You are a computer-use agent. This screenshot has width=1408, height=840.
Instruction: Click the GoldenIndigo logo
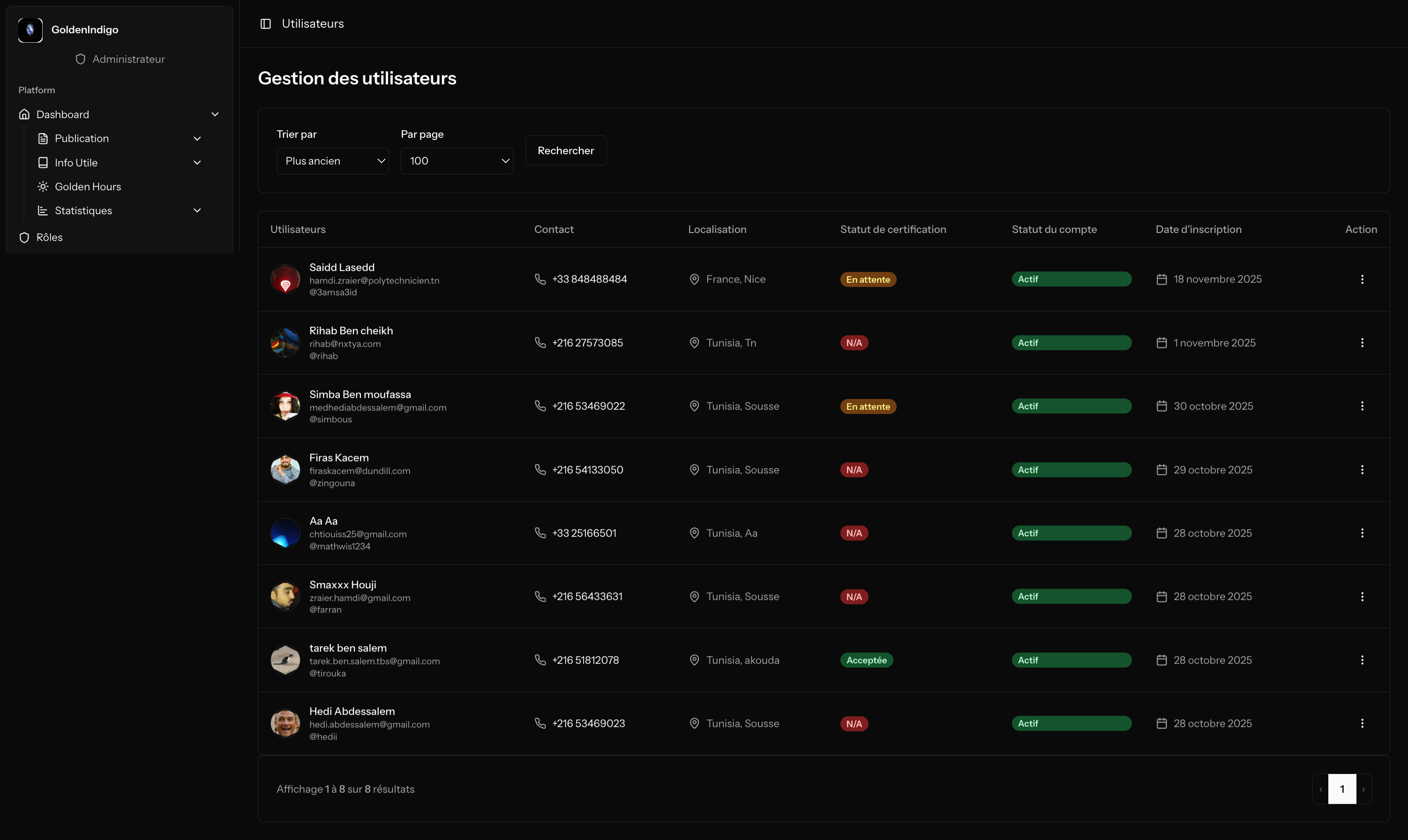30,30
